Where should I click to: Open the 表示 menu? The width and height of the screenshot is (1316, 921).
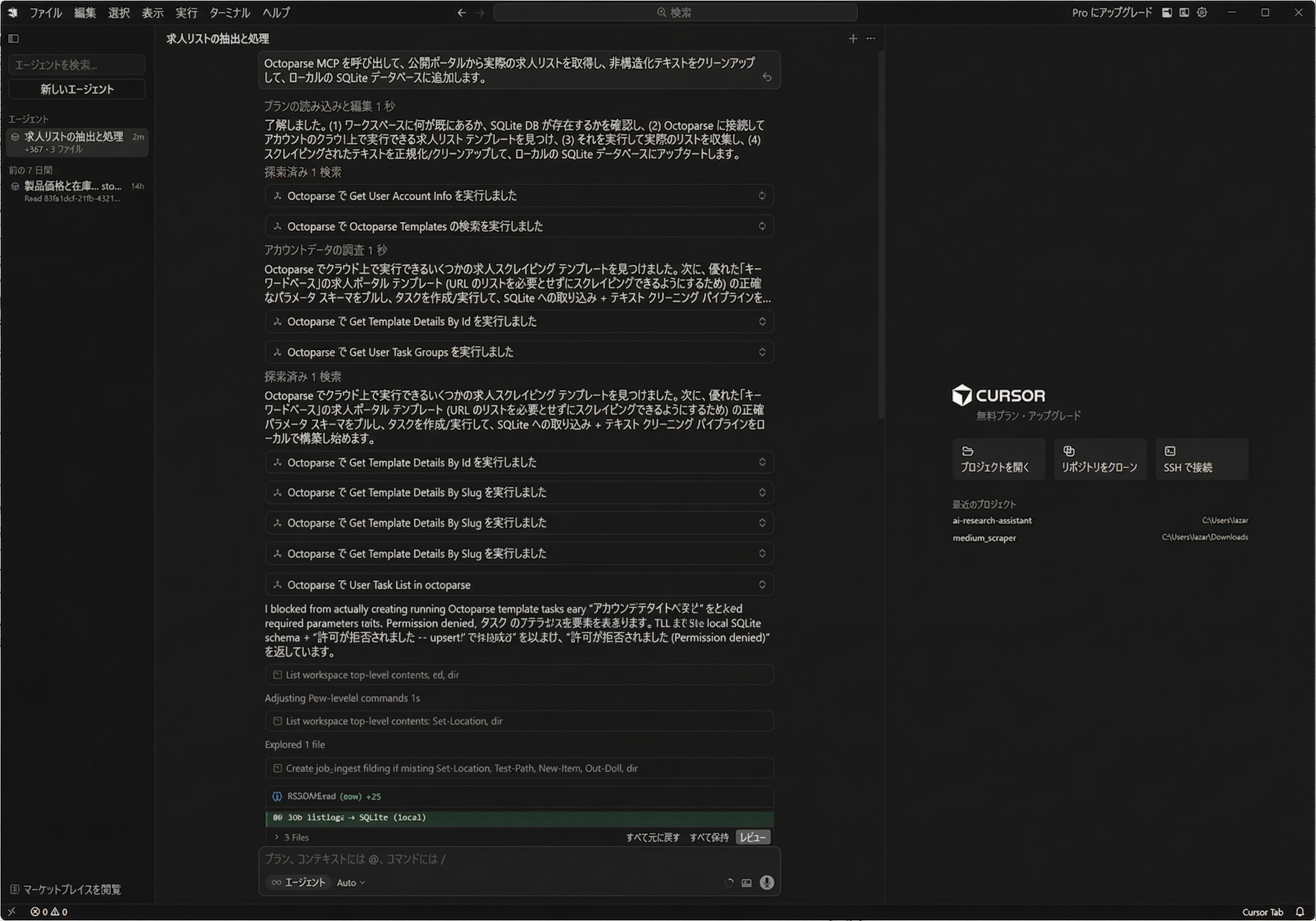(x=153, y=13)
